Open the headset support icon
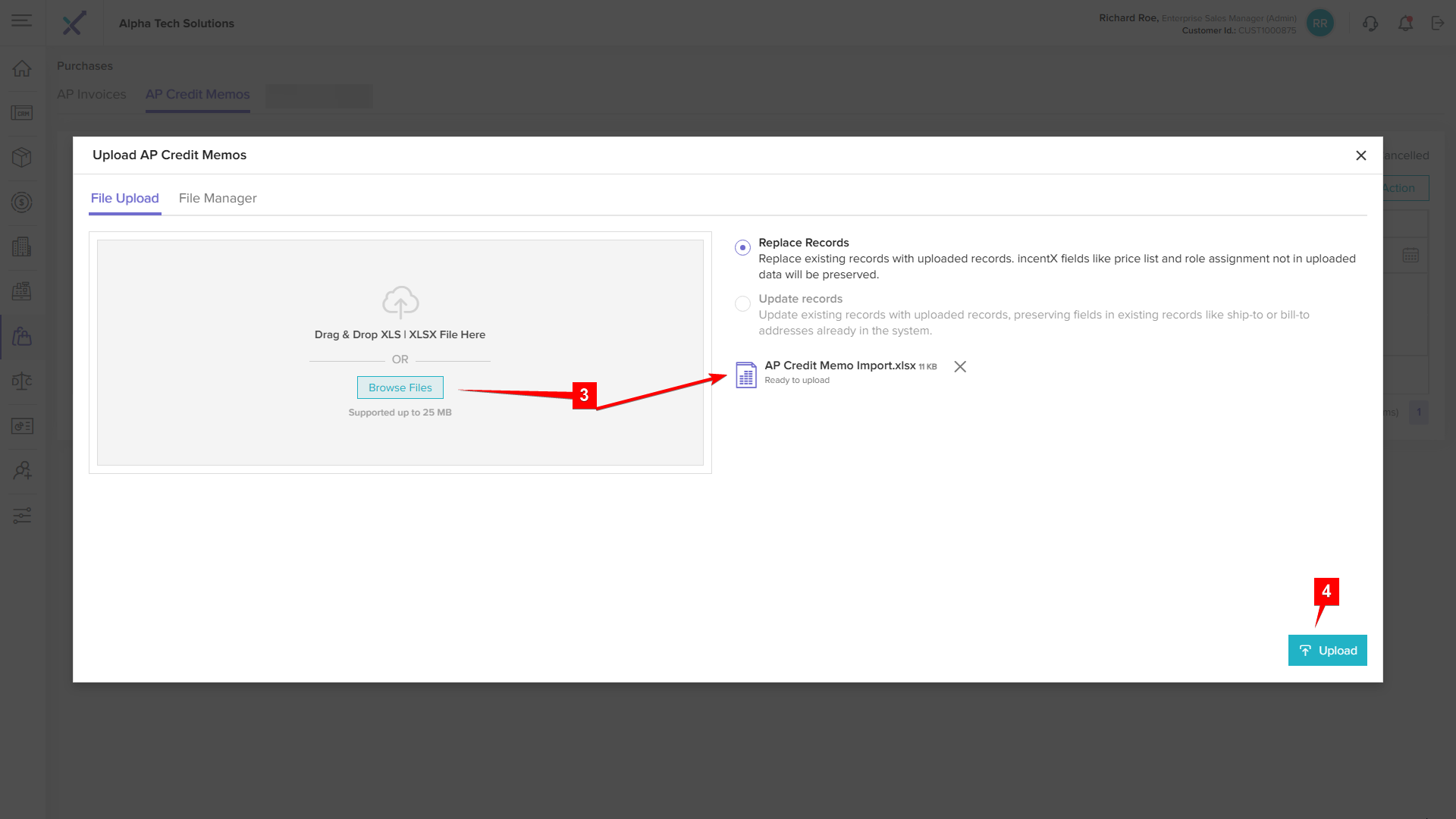1456x819 pixels. tap(1370, 24)
